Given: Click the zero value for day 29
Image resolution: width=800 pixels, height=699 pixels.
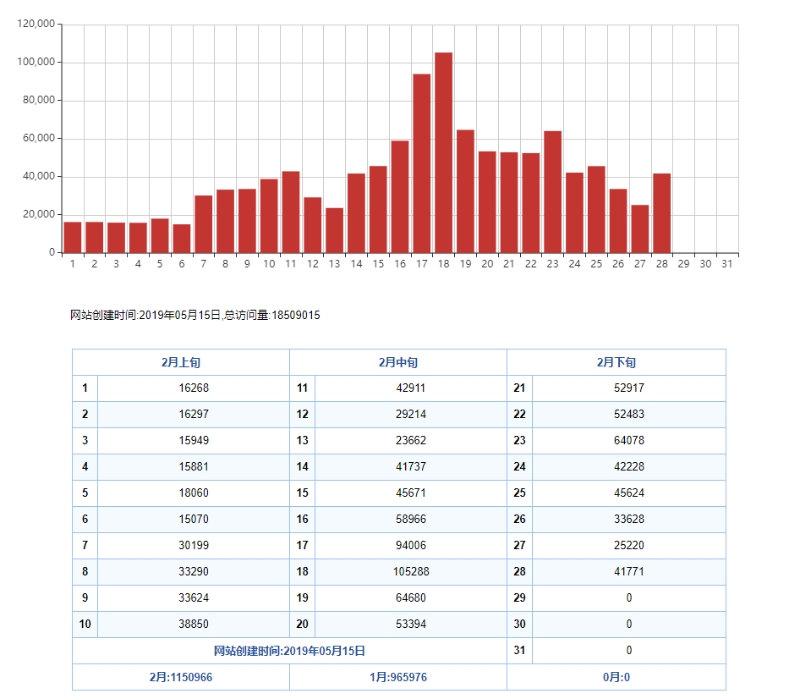Looking at the screenshot, I should point(629,597).
